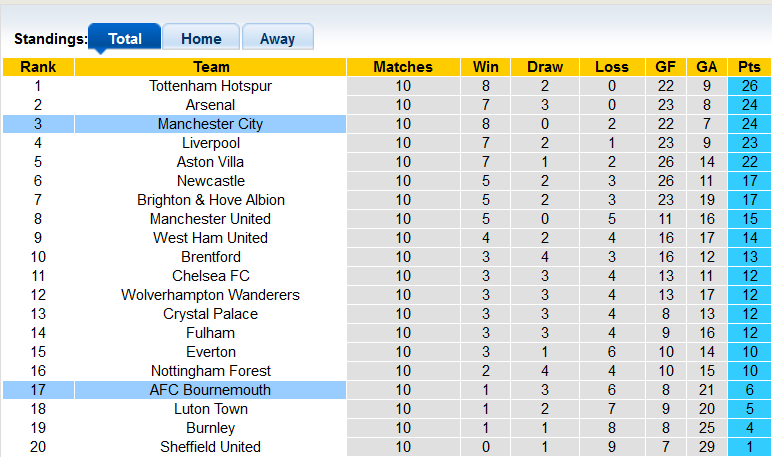Select the Away standings tab
The width and height of the screenshot is (772, 457).
click(x=277, y=39)
